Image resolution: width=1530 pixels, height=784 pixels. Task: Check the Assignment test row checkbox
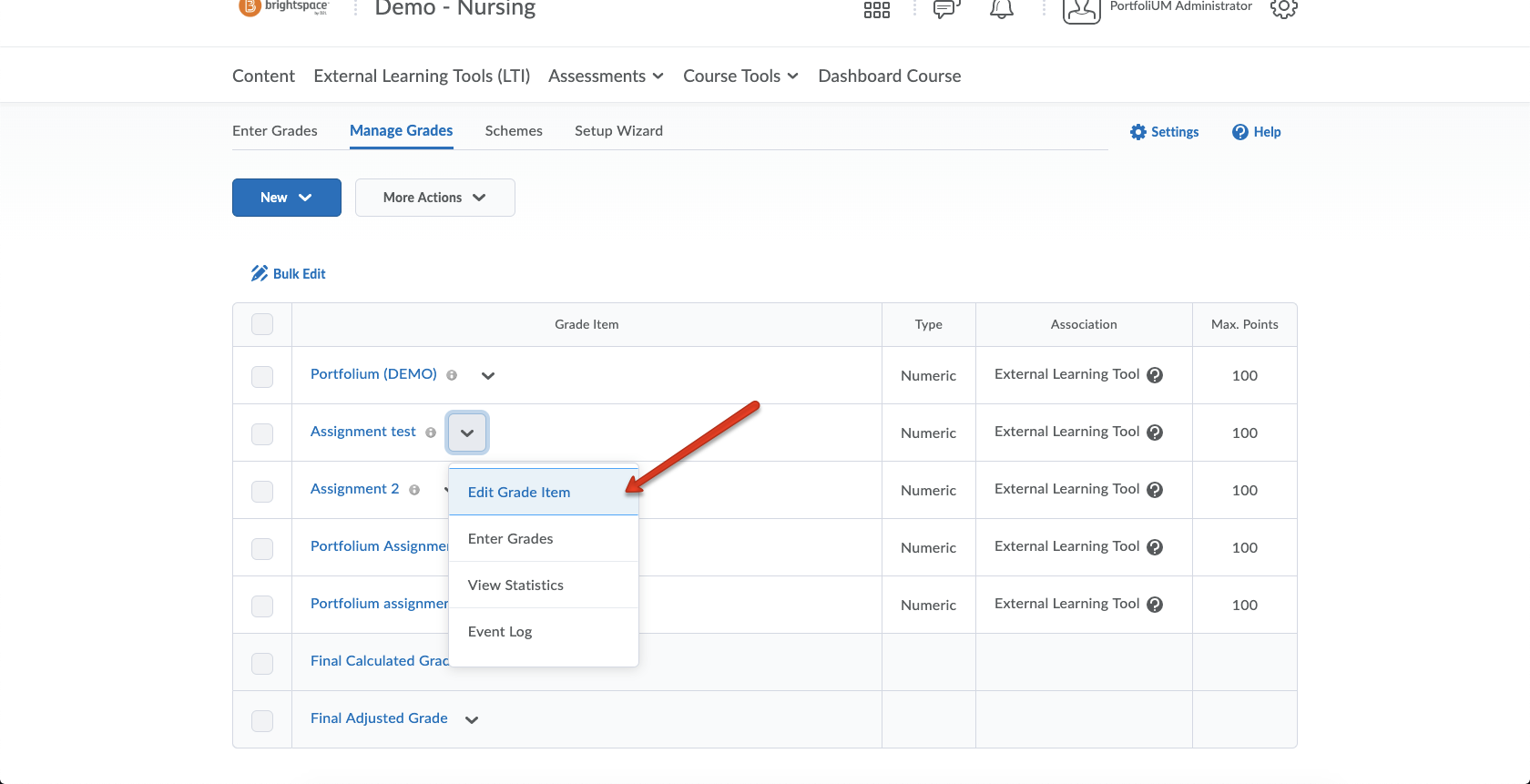point(262,433)
